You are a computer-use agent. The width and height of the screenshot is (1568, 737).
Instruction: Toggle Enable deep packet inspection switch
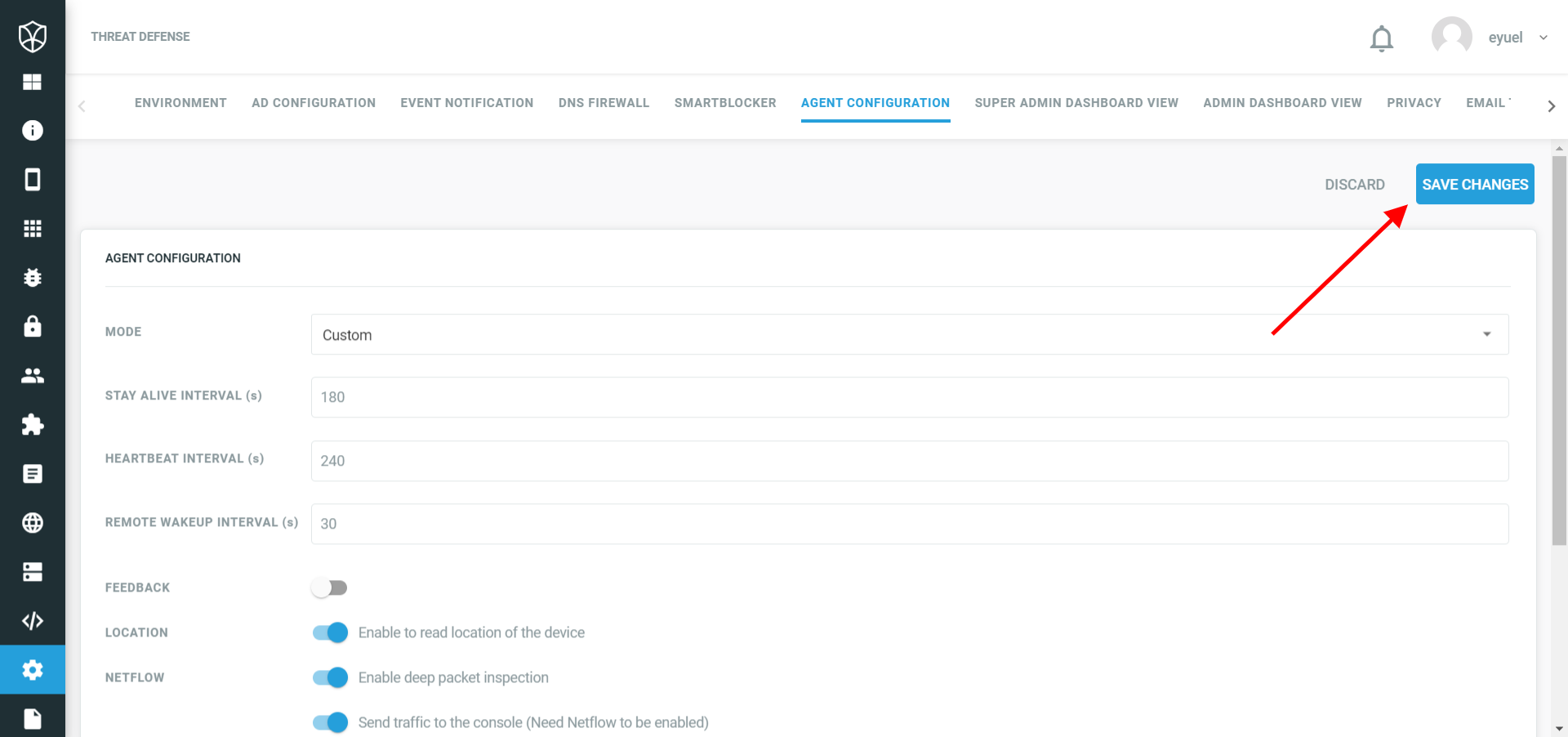pos(330,677)
